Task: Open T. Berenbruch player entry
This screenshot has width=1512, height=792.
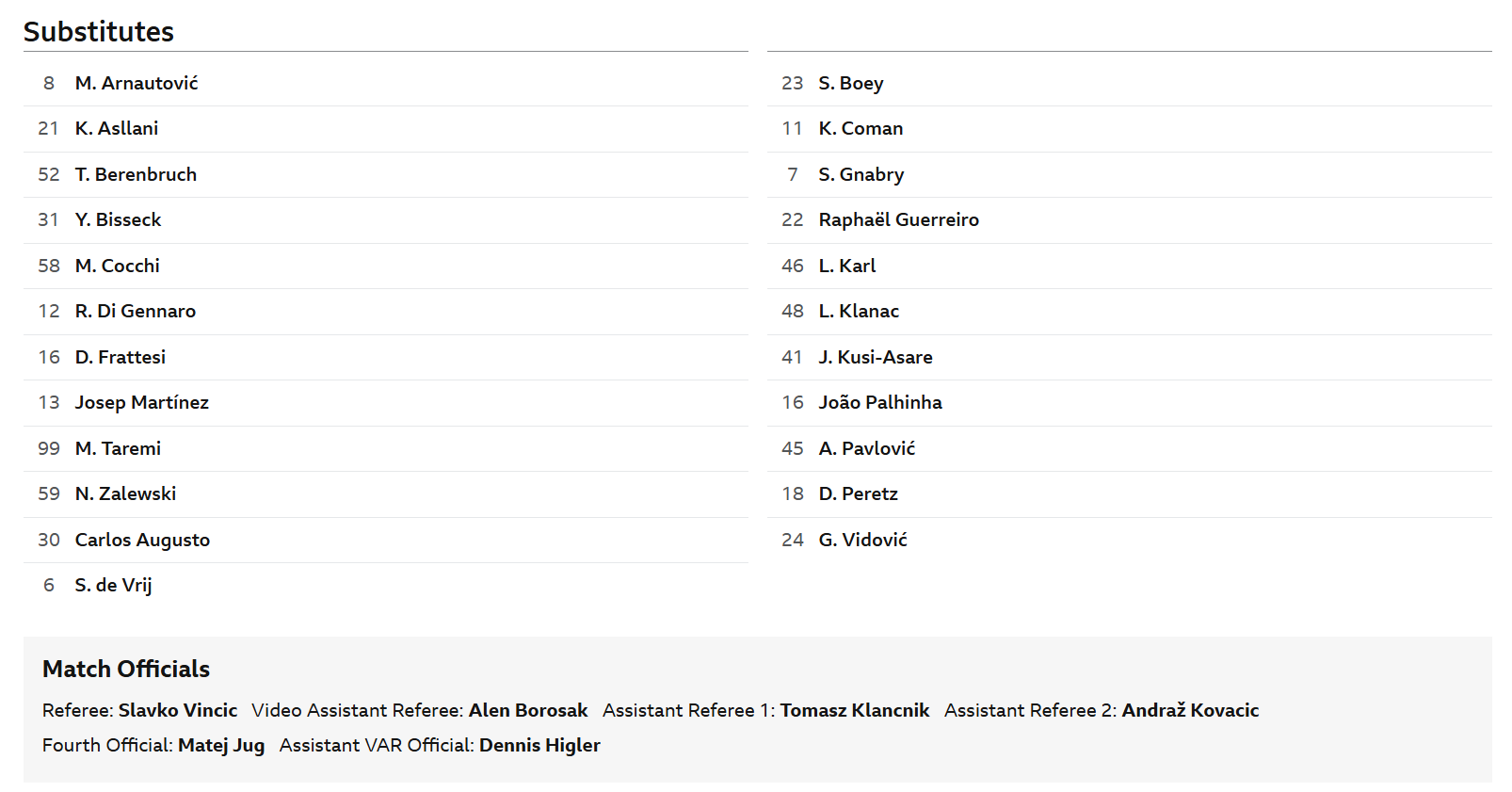Action: [136, 174]
